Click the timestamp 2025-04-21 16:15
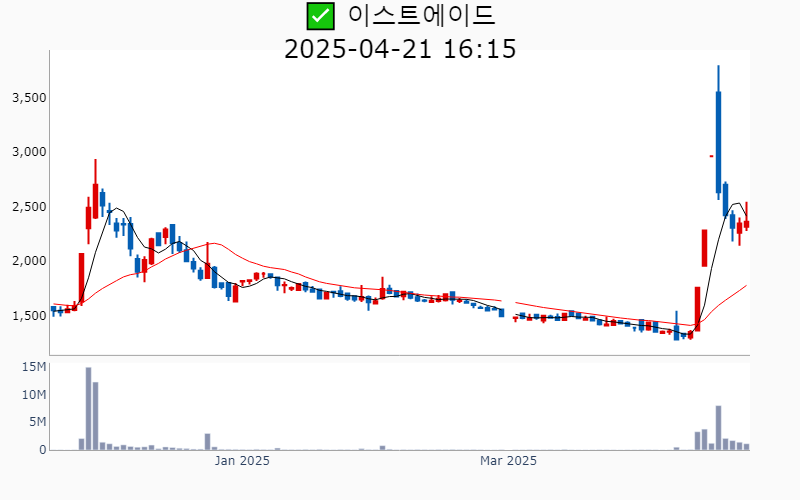The height and width of the screenshot is (500, 800). (x=400, y=49)
